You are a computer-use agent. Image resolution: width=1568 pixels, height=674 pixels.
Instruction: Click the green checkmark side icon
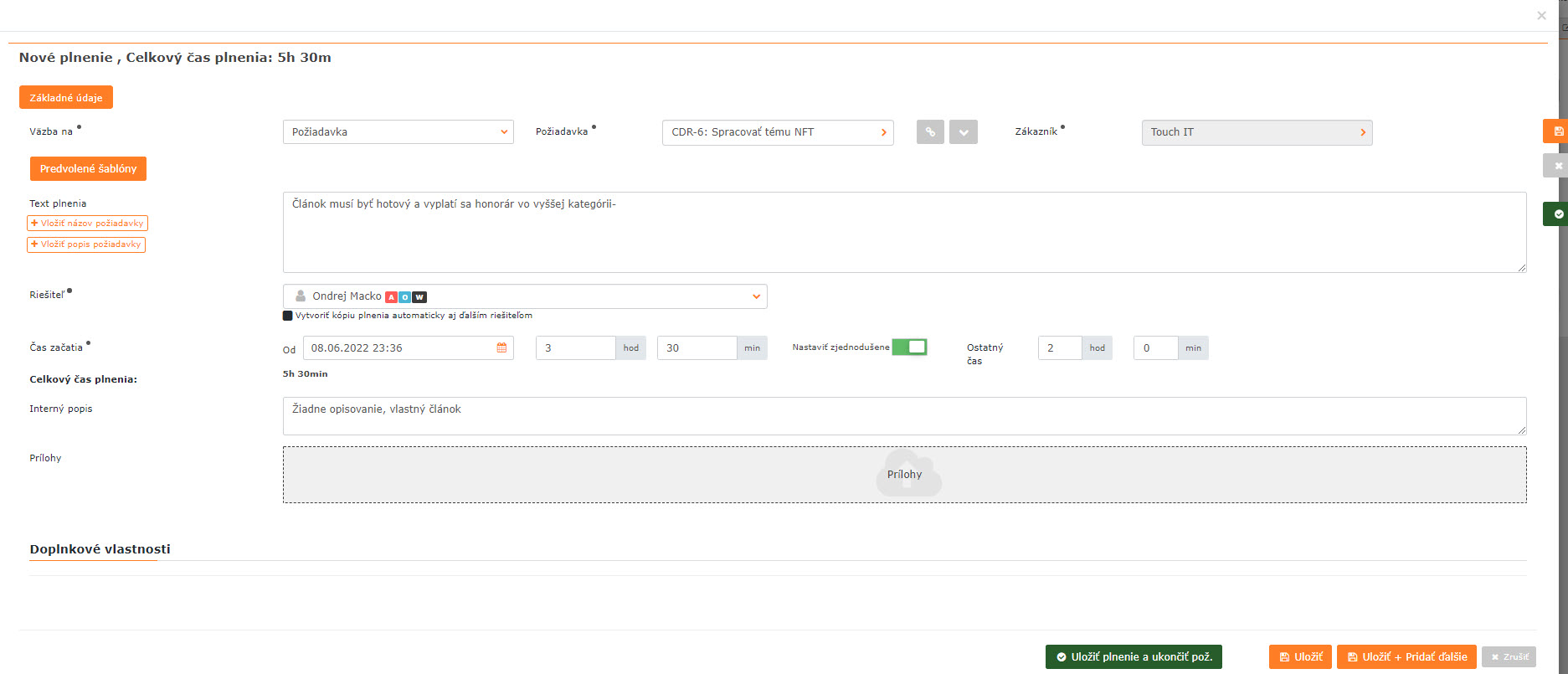pyautogui.click(x=1556, y=214)
